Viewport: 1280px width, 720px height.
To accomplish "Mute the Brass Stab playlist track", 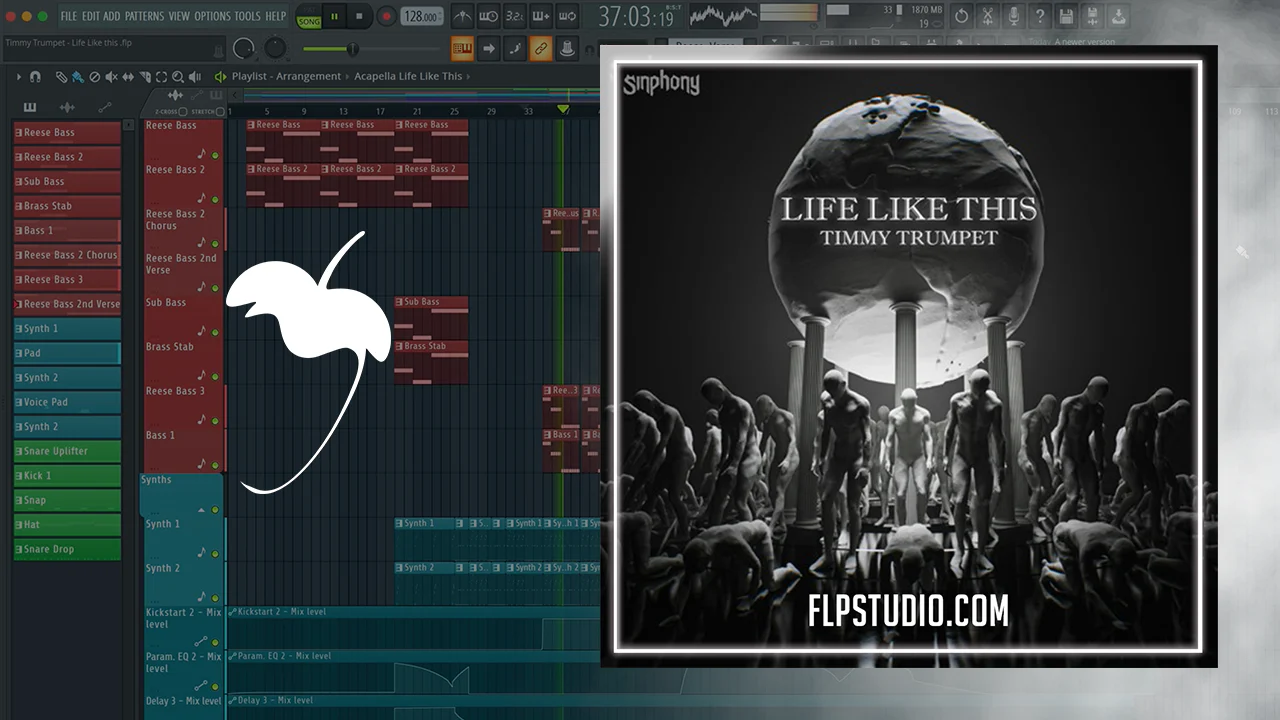I will tap(214, 376).
